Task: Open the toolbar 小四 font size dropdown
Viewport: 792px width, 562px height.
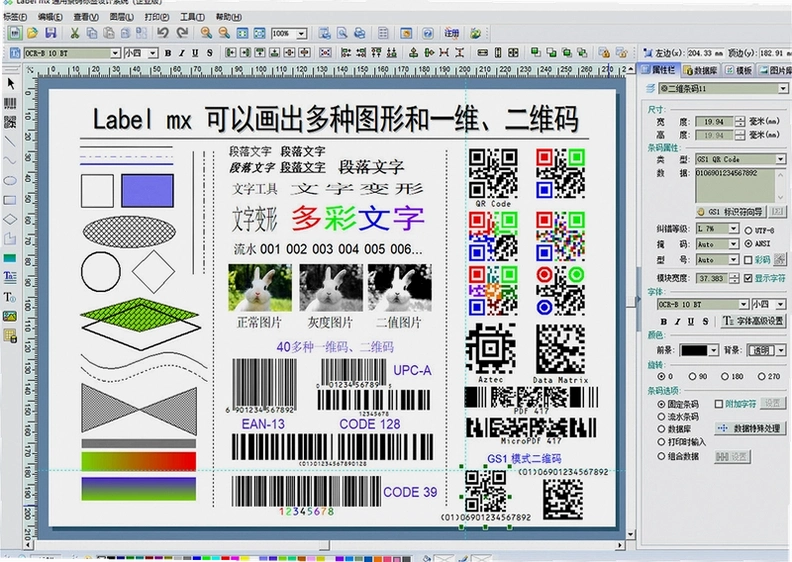Action: pos(153,53)
